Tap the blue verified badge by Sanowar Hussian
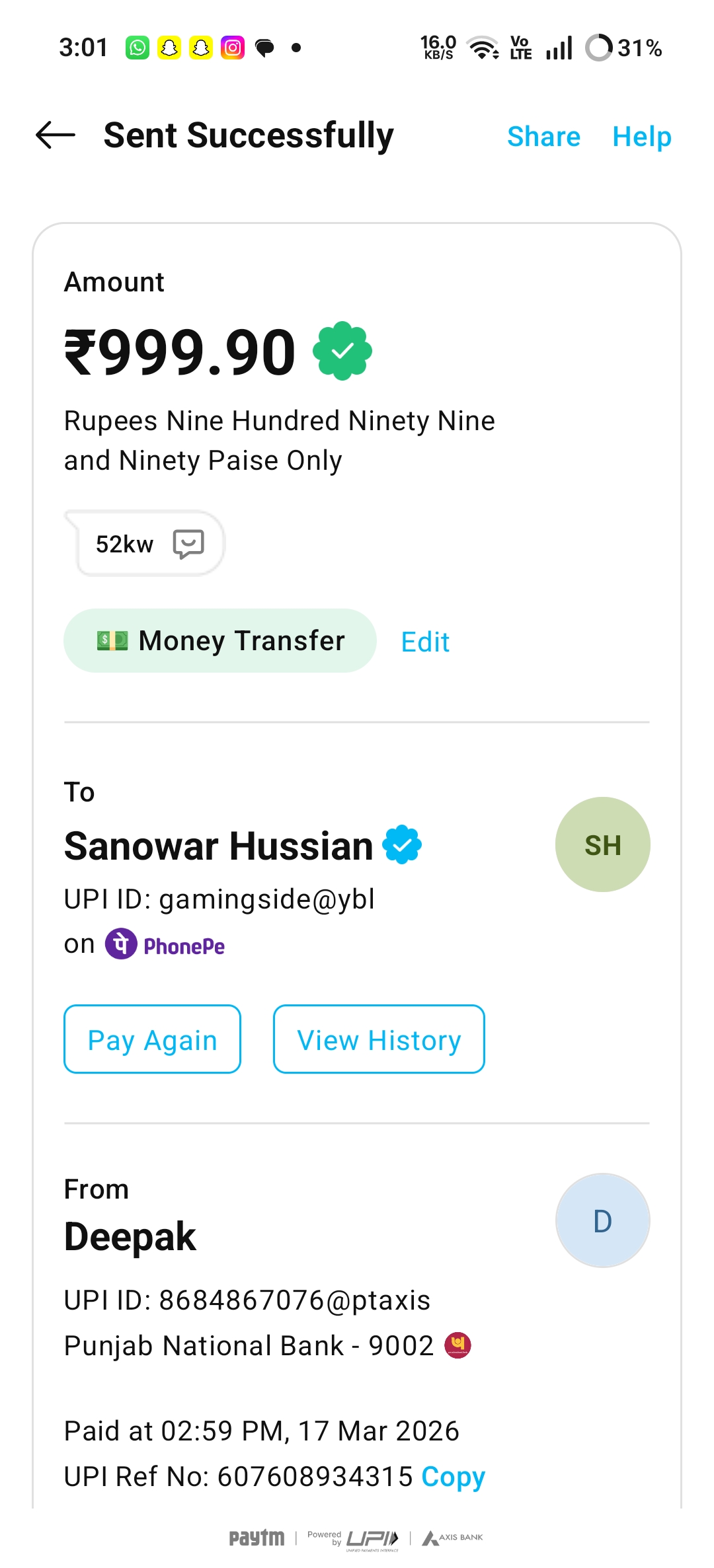The width and height of the screenshot is (714, 1568). (x=402, y=845)
